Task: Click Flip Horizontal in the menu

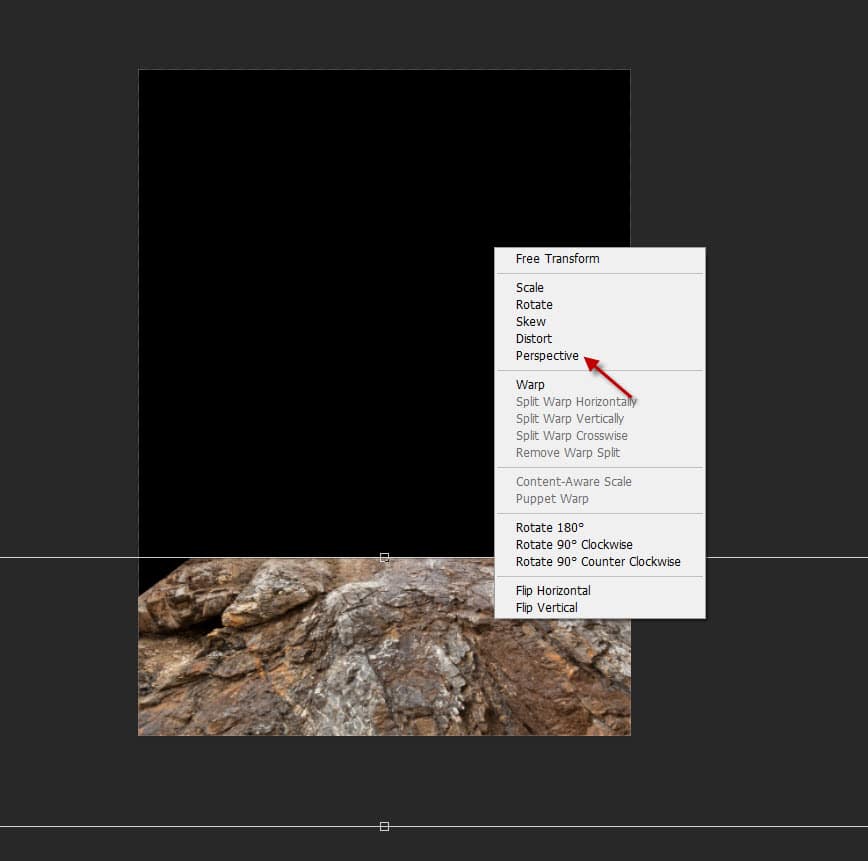Action: pos(553,591)
